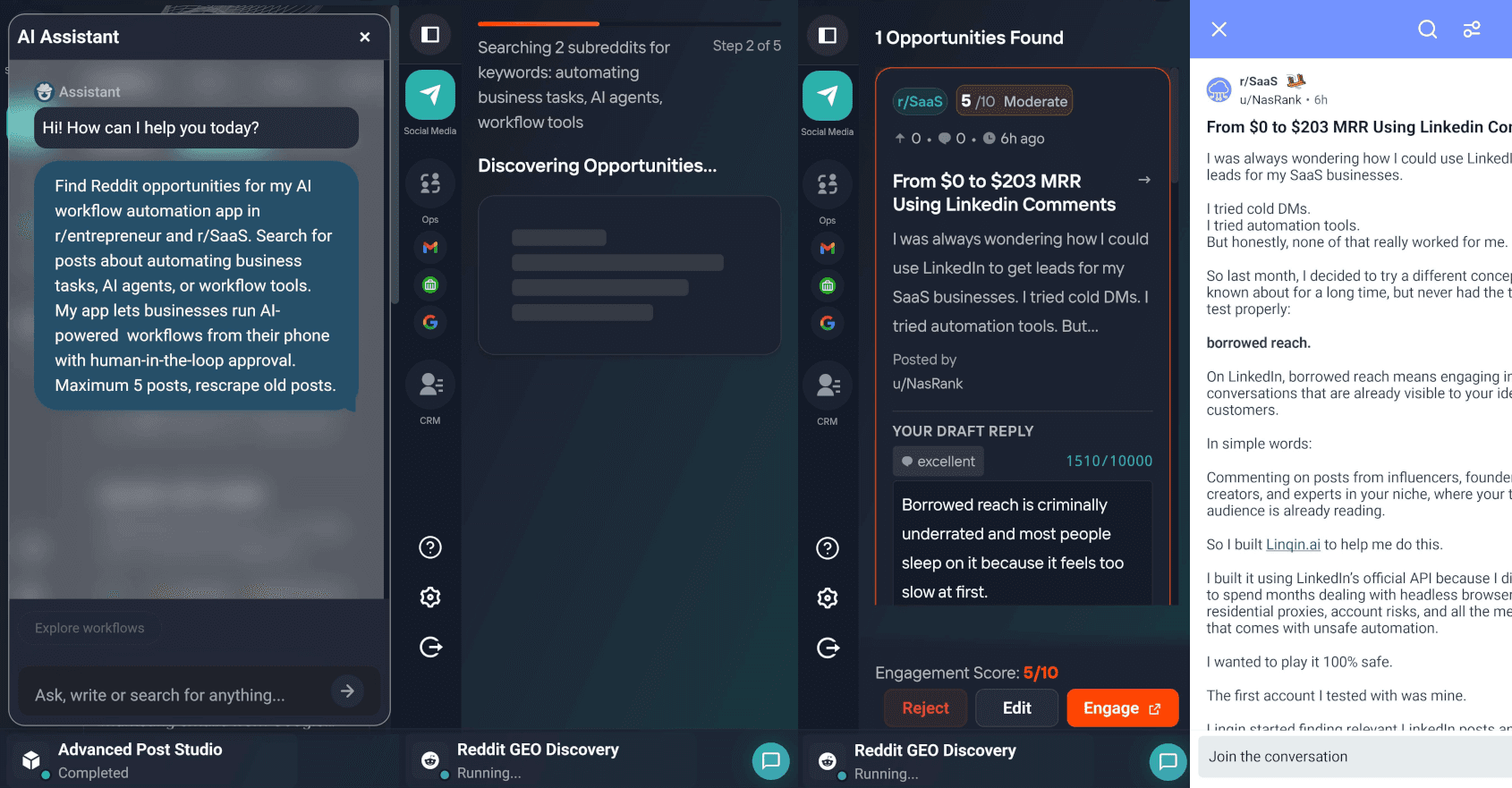Reject the opportunity
The width and height of the screenshot is (1512, 788).
tap(925, 708)
